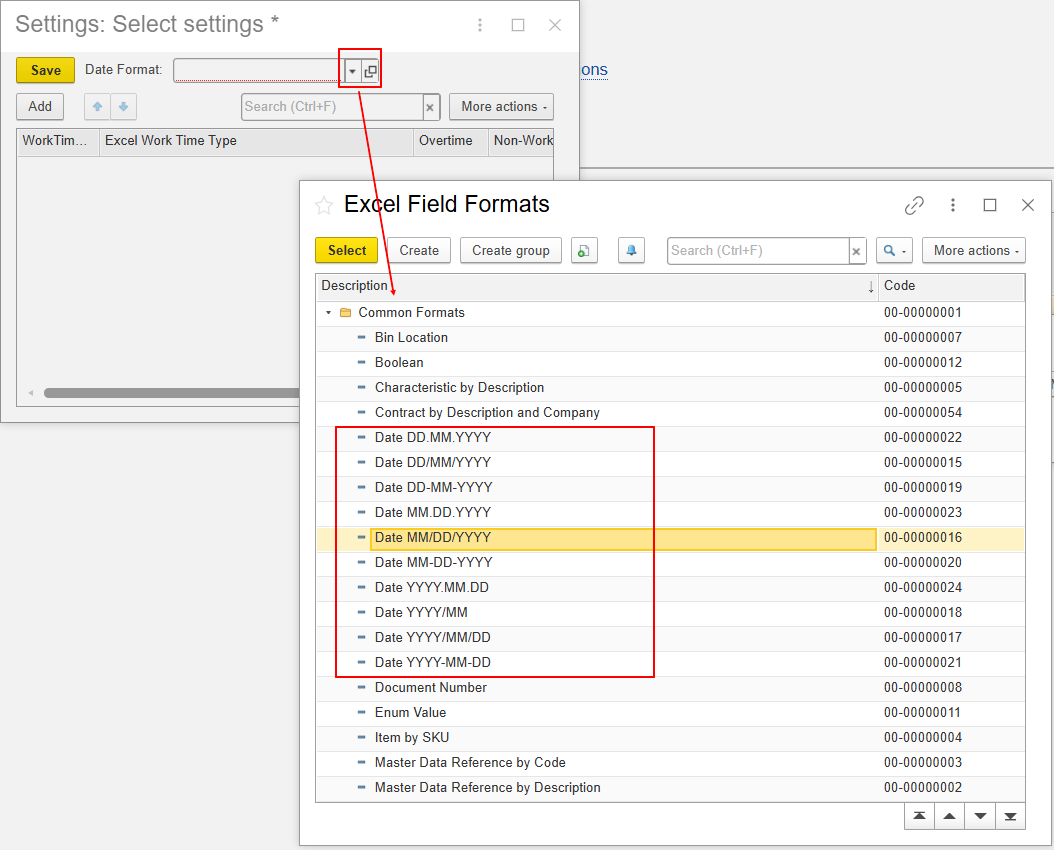Screen dimensions: 1054x850
Task: Add Excel Field Formats to favorites with the star
Action: click(324, 205)
